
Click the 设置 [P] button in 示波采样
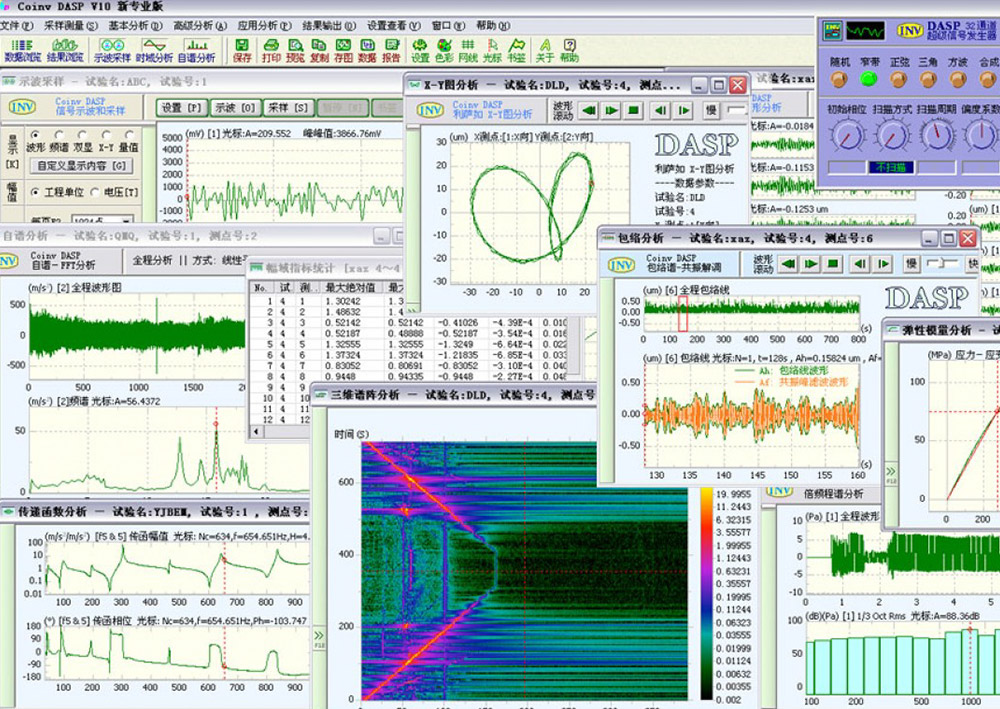coord(182,108)
